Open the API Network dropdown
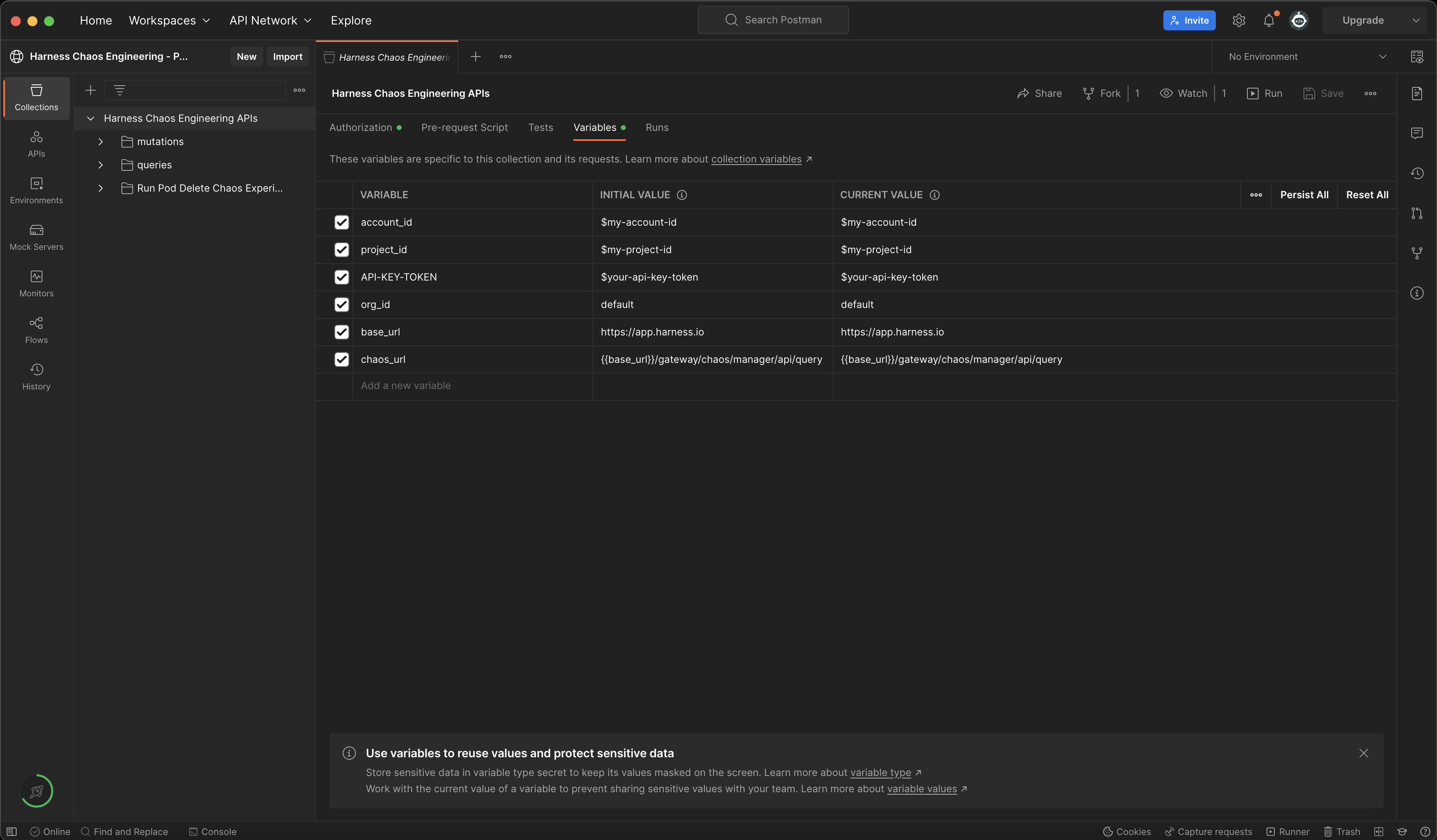 [270, 20]
